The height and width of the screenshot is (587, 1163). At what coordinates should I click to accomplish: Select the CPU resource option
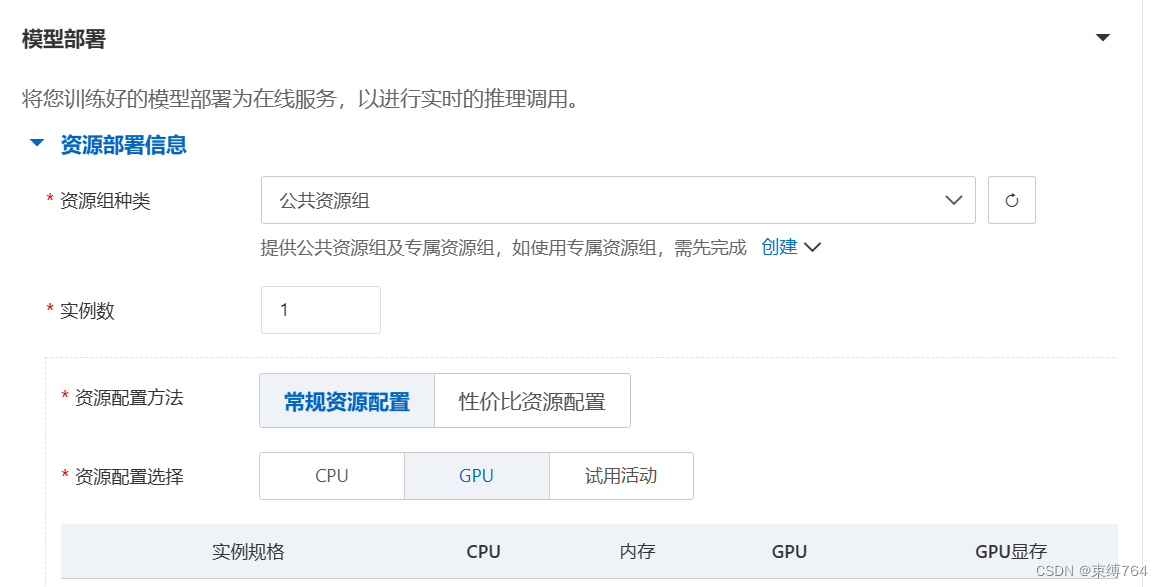point(331,476)
